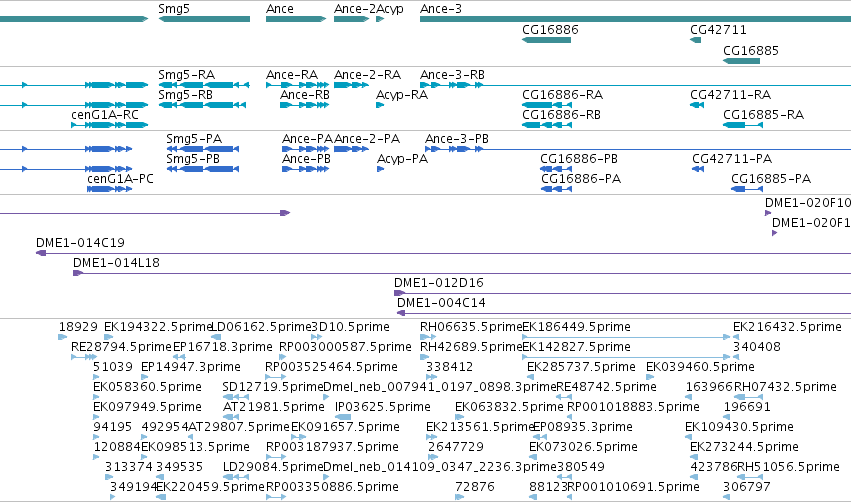Click the cenG1A-RC transcript label
This screenshot has height=502, width=851.
point(105,115)
